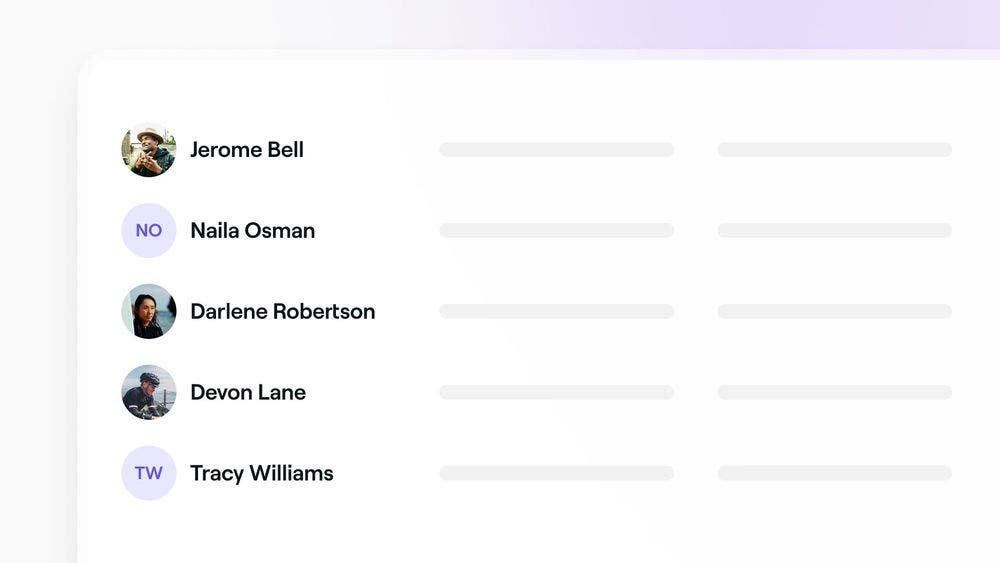Click second placeholder bar in Tracy Williams row
Screen dimensions: 1000x563
tap(834, 473)
